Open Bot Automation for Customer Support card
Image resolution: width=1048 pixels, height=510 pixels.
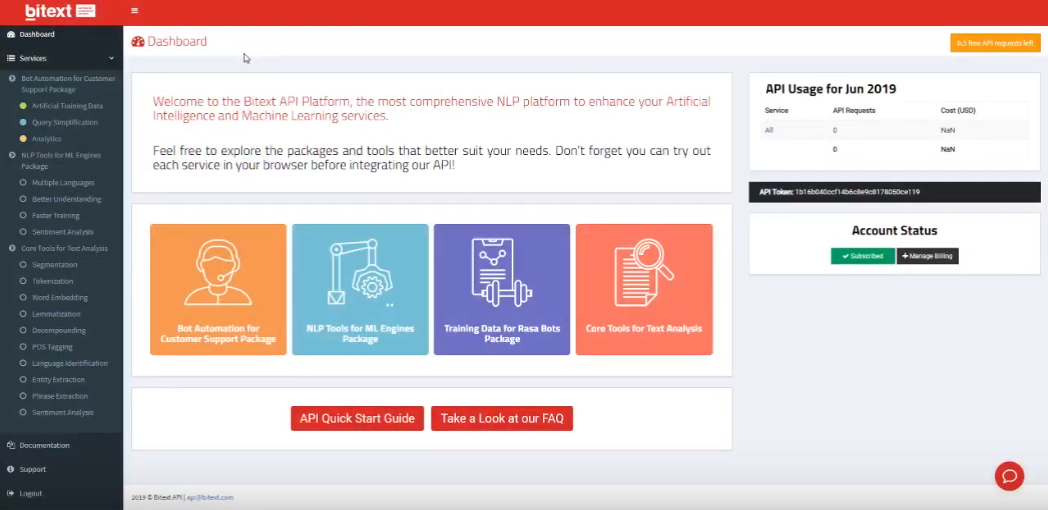click(x=218, y=289)
